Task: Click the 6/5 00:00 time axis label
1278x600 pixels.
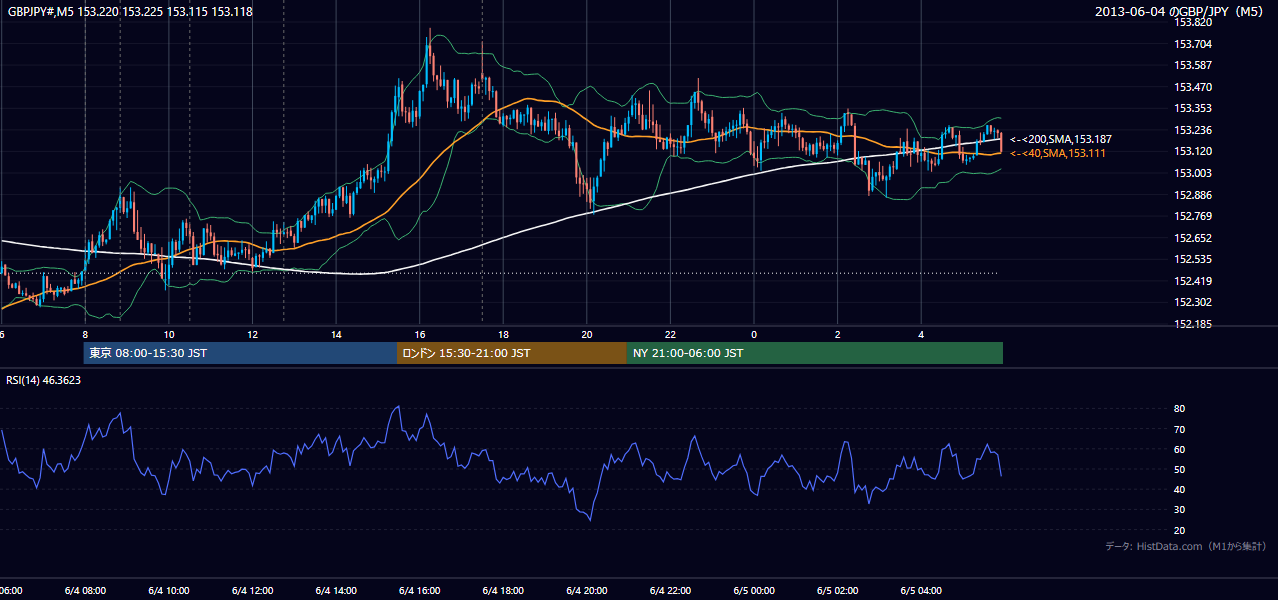Action: click(x=754, y=591)
